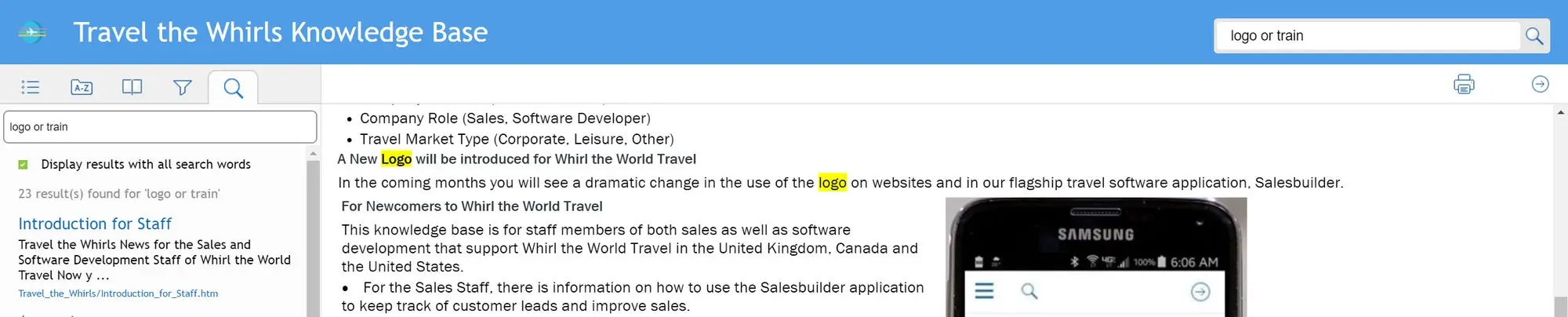
Task: Click the Samsung phone screenshot image
Action: click(x=1095, y=257)
